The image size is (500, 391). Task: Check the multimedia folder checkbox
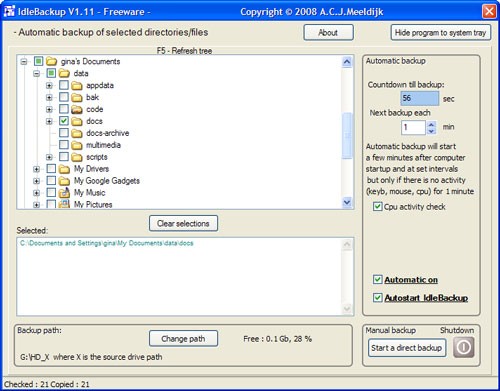coord(64,145)
